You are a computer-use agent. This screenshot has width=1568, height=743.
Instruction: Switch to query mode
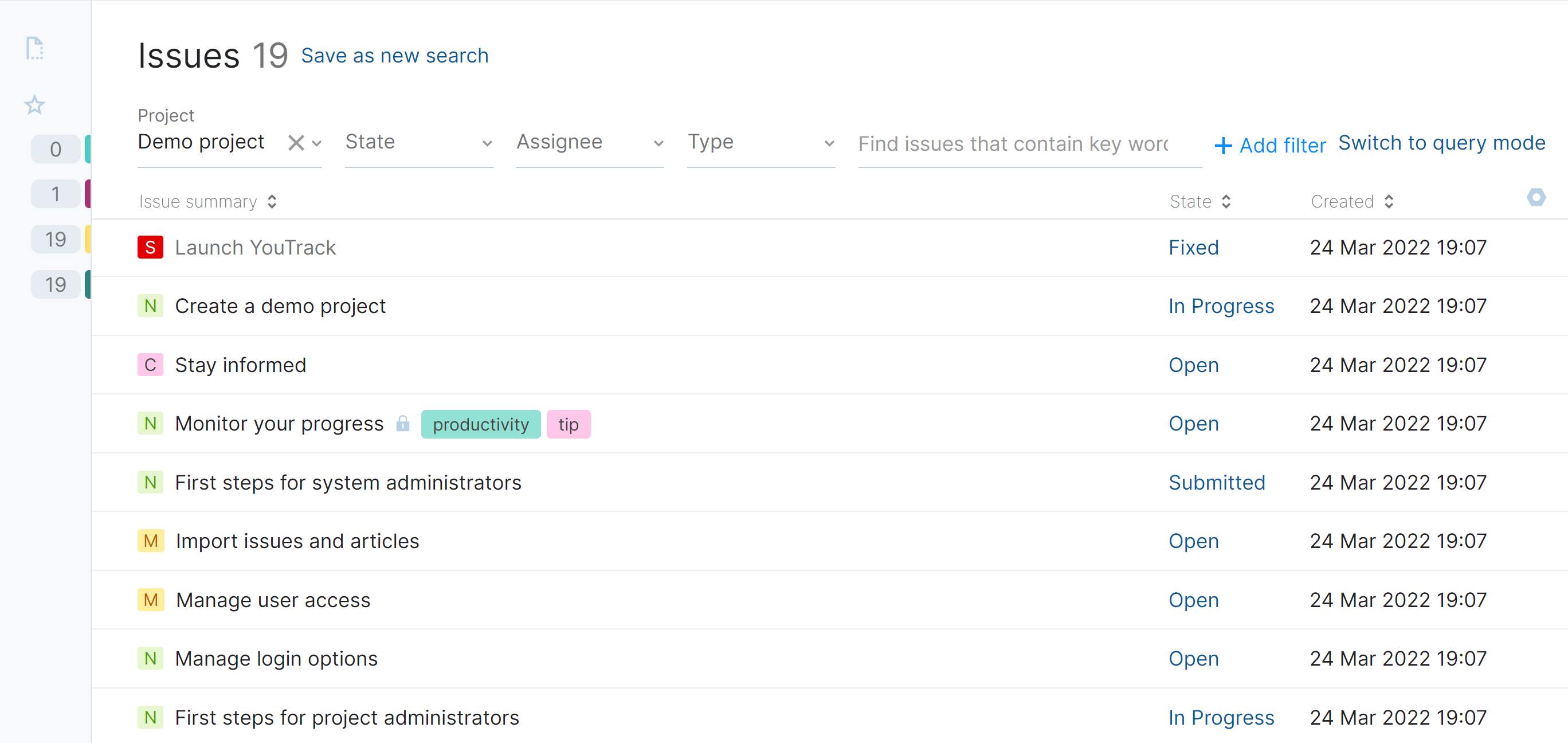1441,143
